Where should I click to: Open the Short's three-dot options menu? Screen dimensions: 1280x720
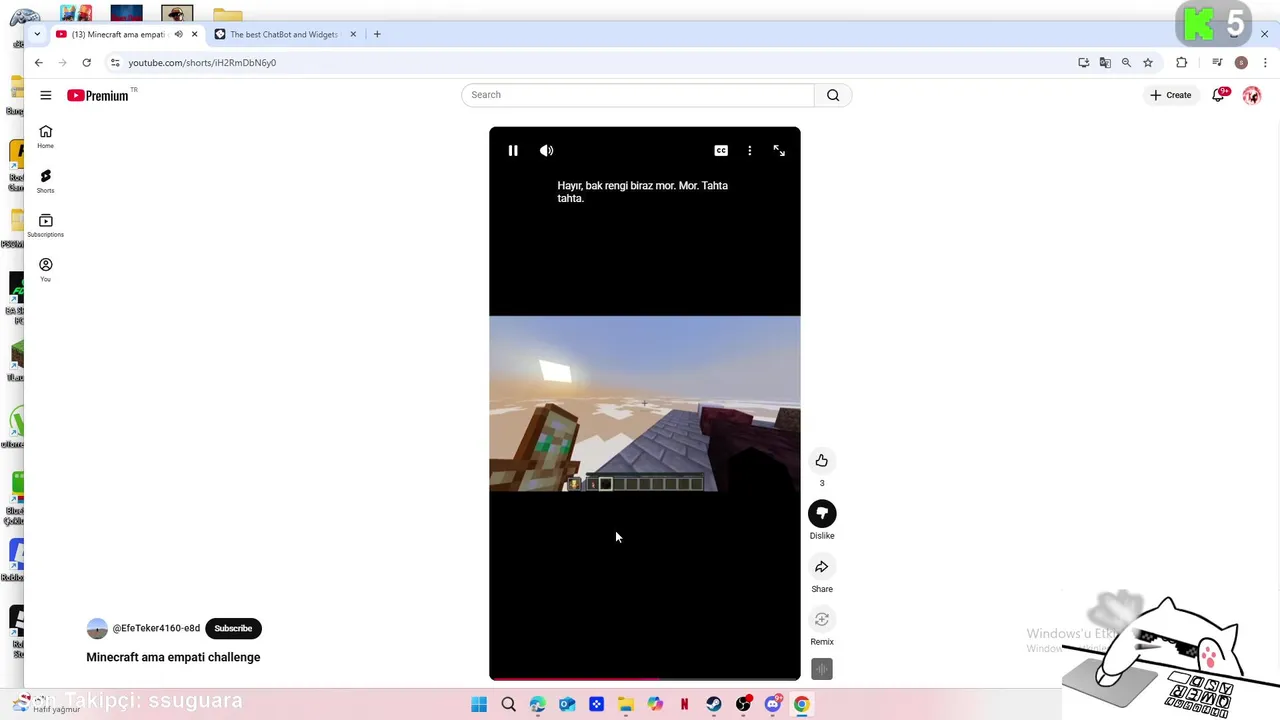[750, 150]
